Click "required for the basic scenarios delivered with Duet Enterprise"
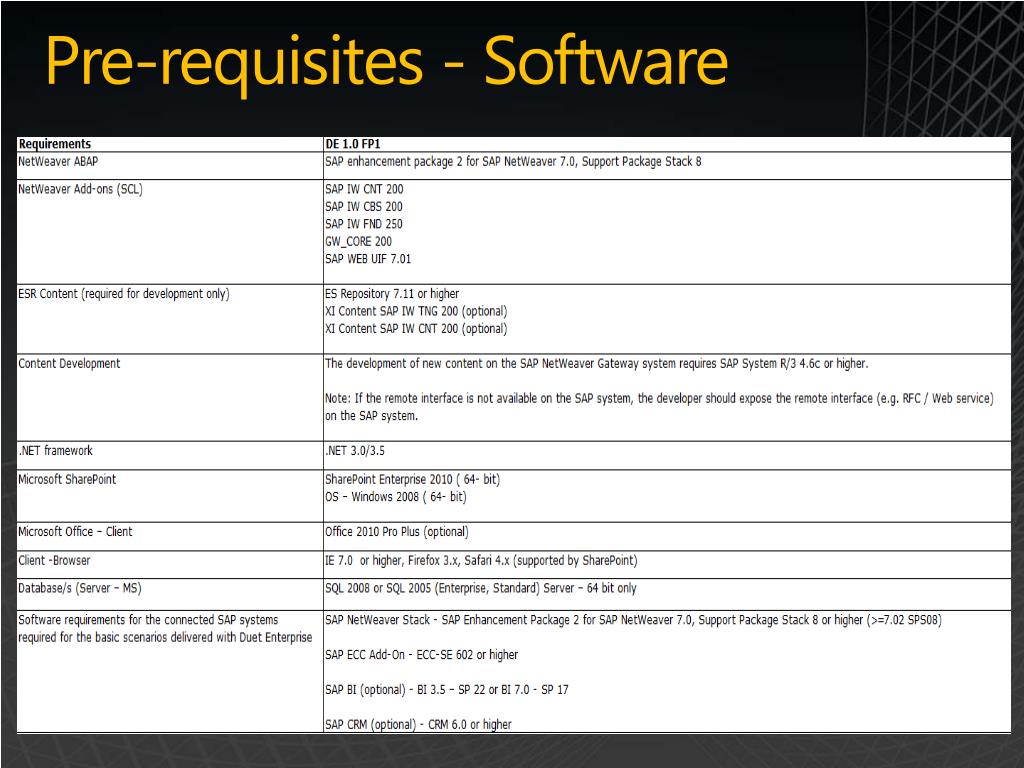Screen dimensions: 1024x768 tap(165, 637)
